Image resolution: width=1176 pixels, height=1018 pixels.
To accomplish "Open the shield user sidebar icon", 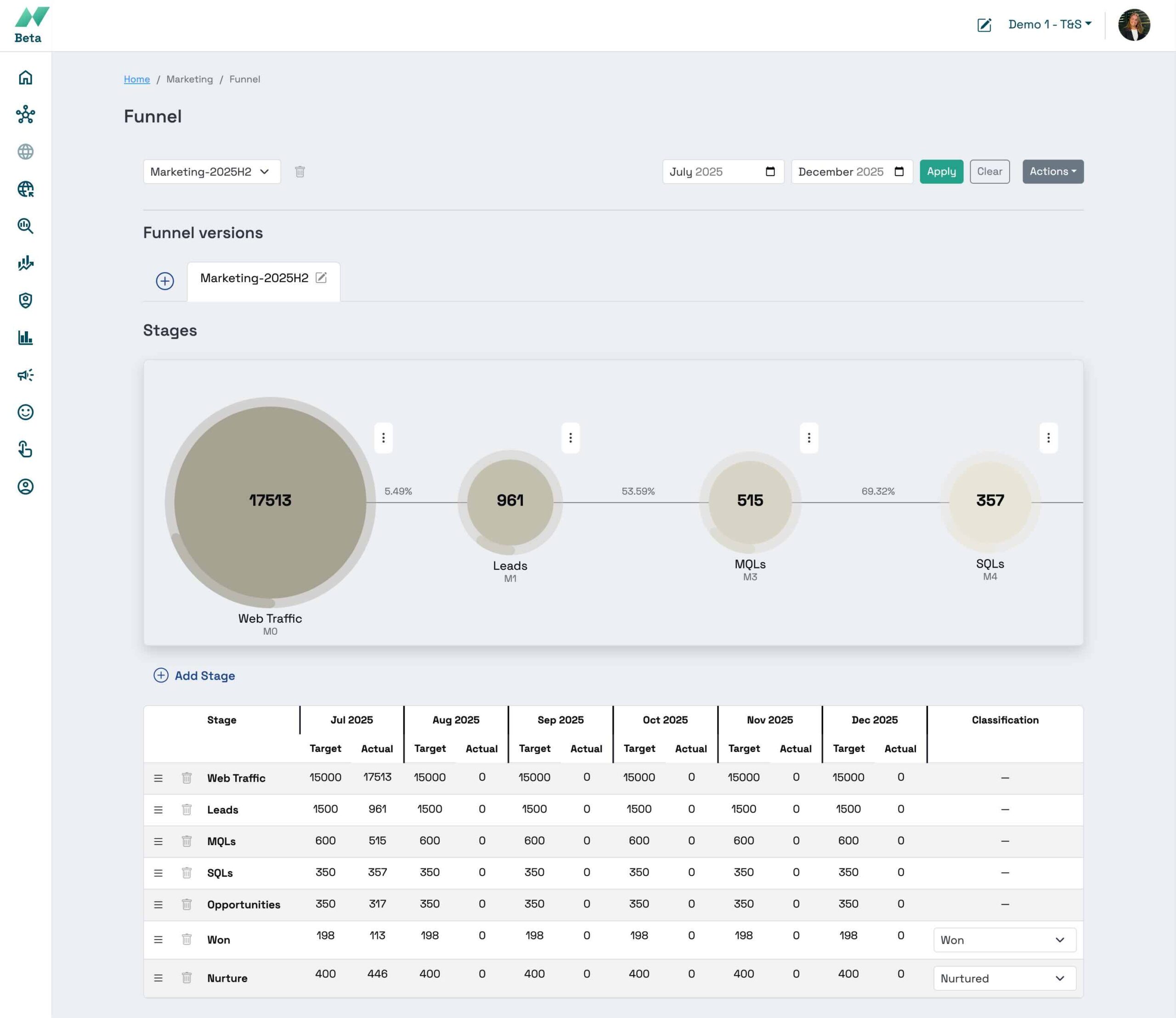I will click(26, 301).
